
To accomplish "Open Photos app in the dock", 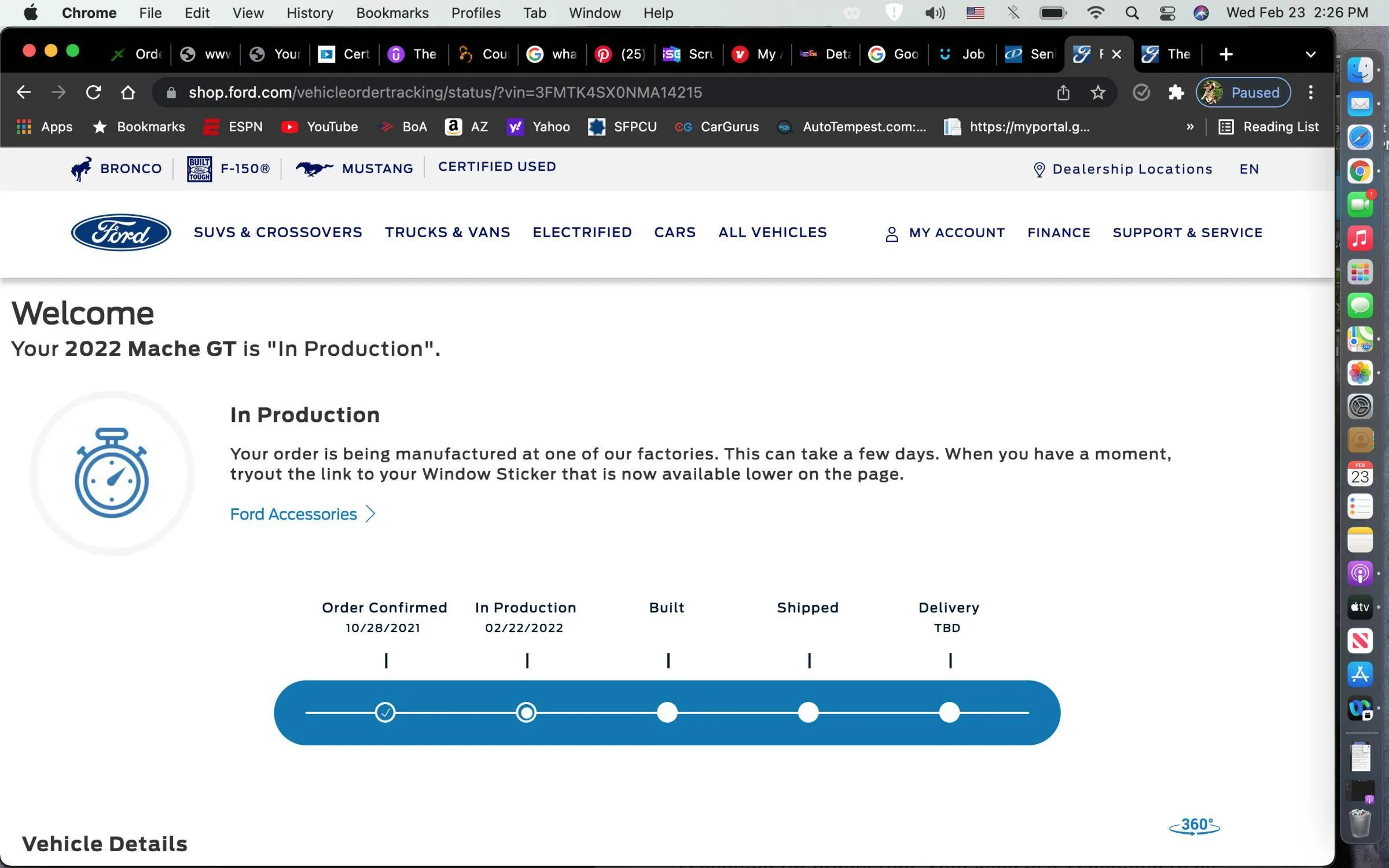I will tap(1360, 372).
